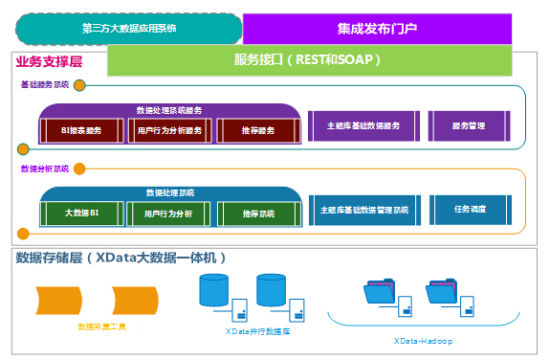Click the 数据存储层（XData大数据一体机）heading
This screenshot has width=550, height=360.
click(x=121, y=258)
